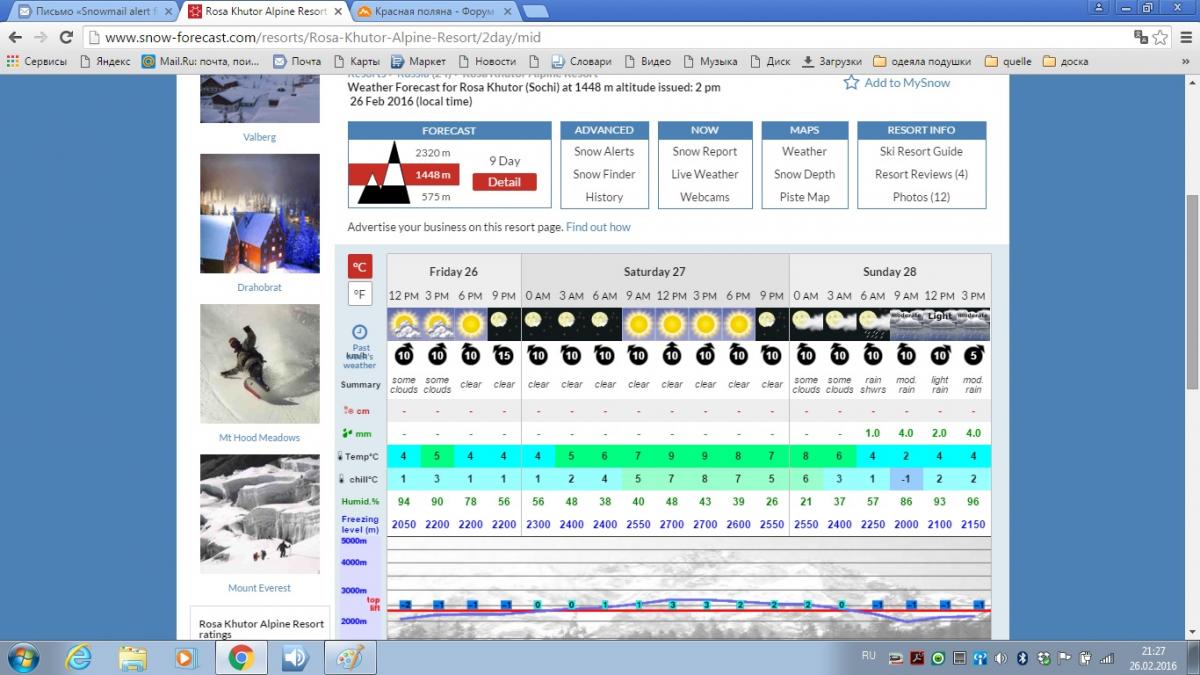Open the одеяла подушки bookmark folder

(x=923, y=61)
